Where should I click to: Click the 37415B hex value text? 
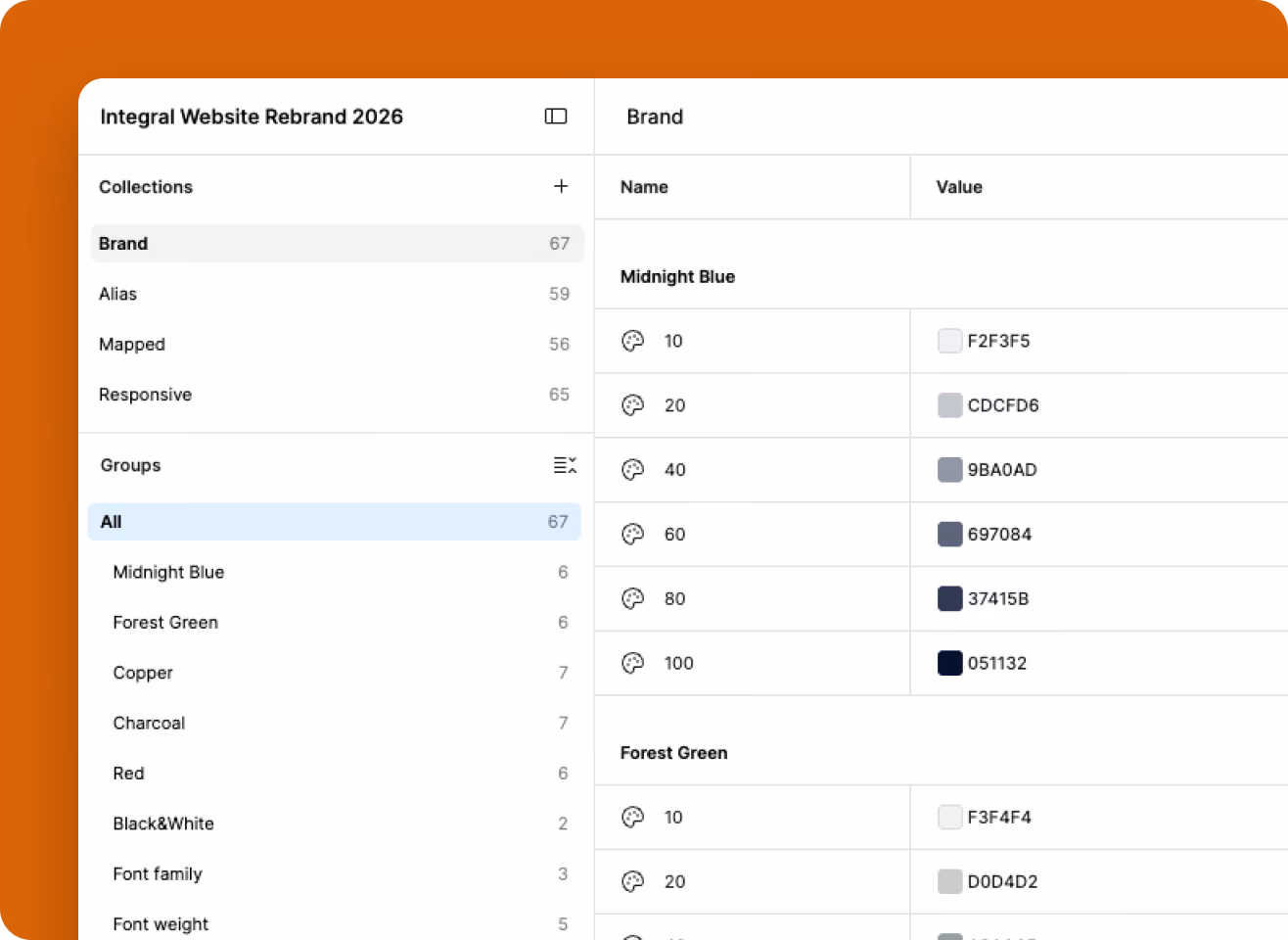(998, 598)
